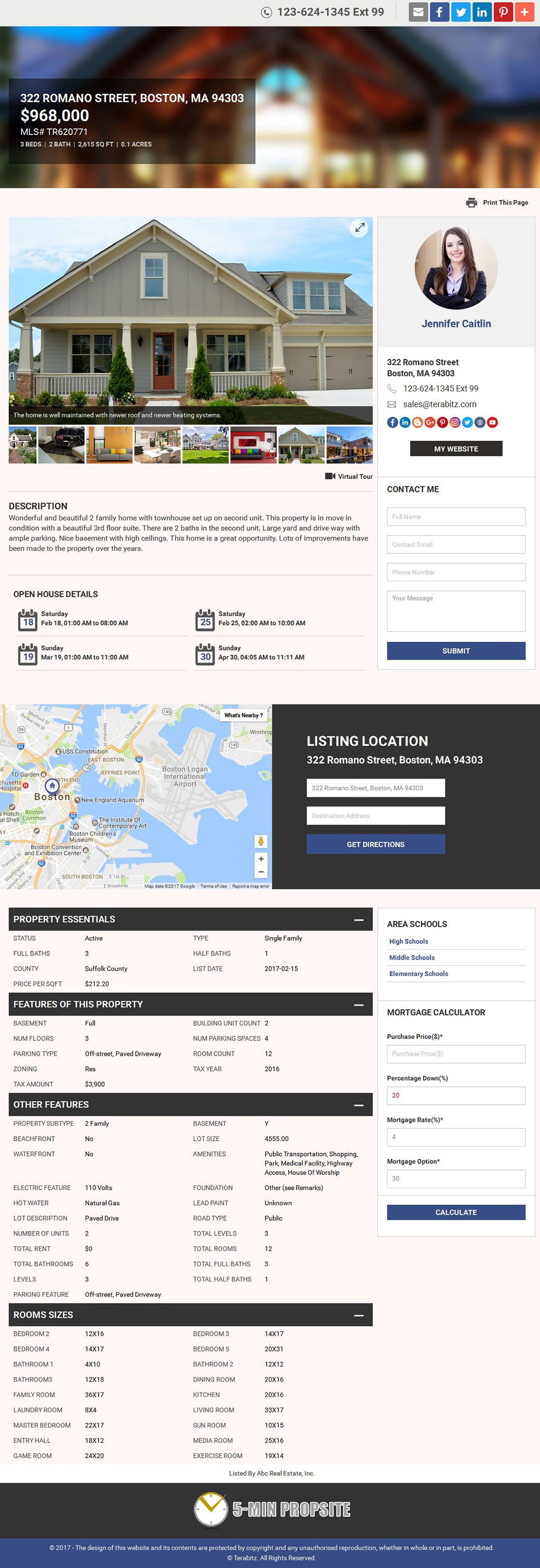Share listing on Facebook from top bar
Viewport: 540px width, 1568px height.
pos(440,12)
